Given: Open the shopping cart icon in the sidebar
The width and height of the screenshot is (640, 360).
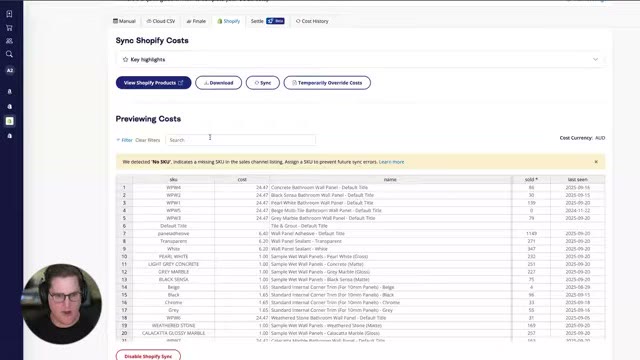Looking at the screenshot, I should click(9, 28).
